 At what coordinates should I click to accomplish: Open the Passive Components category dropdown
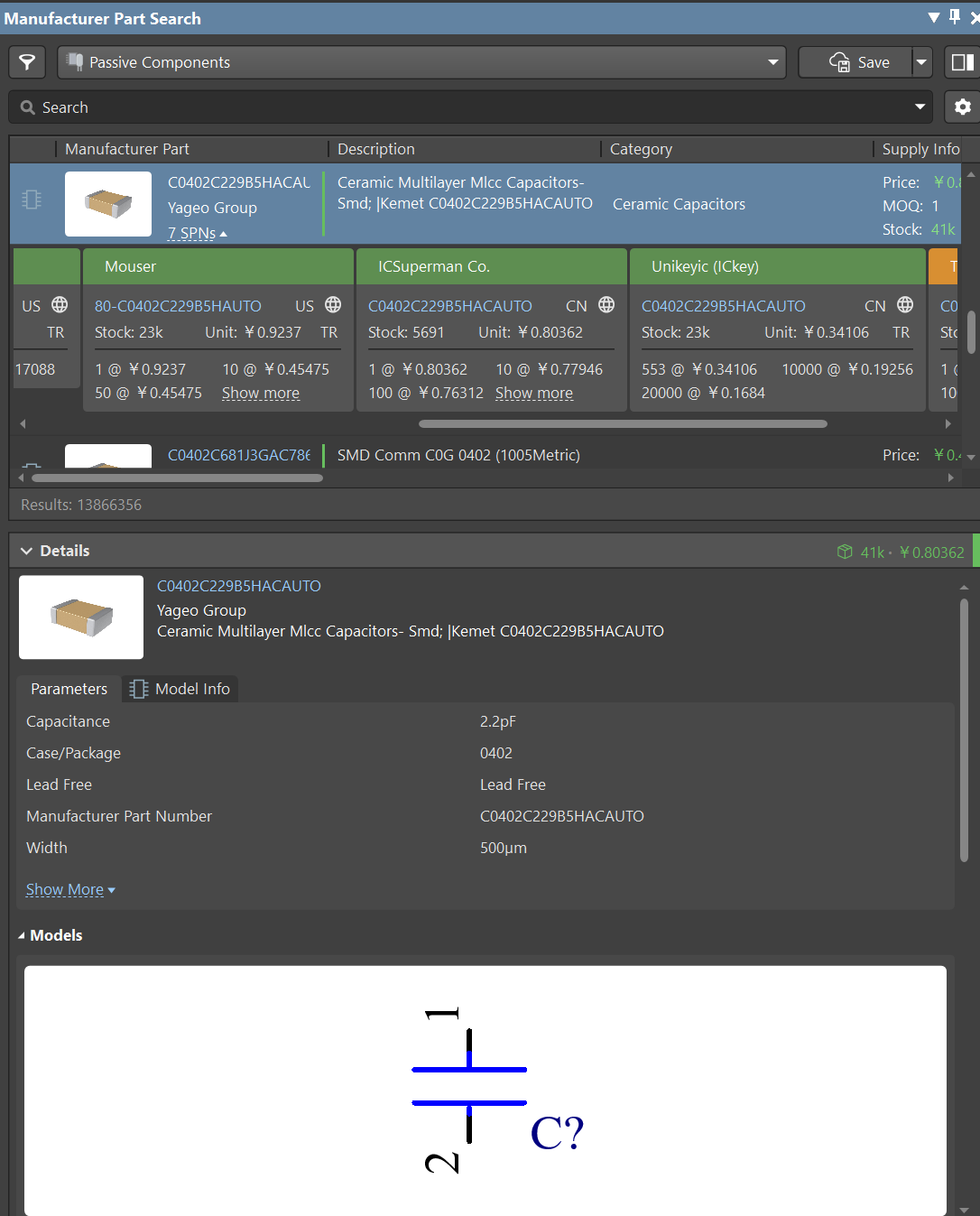pos(421,62)
